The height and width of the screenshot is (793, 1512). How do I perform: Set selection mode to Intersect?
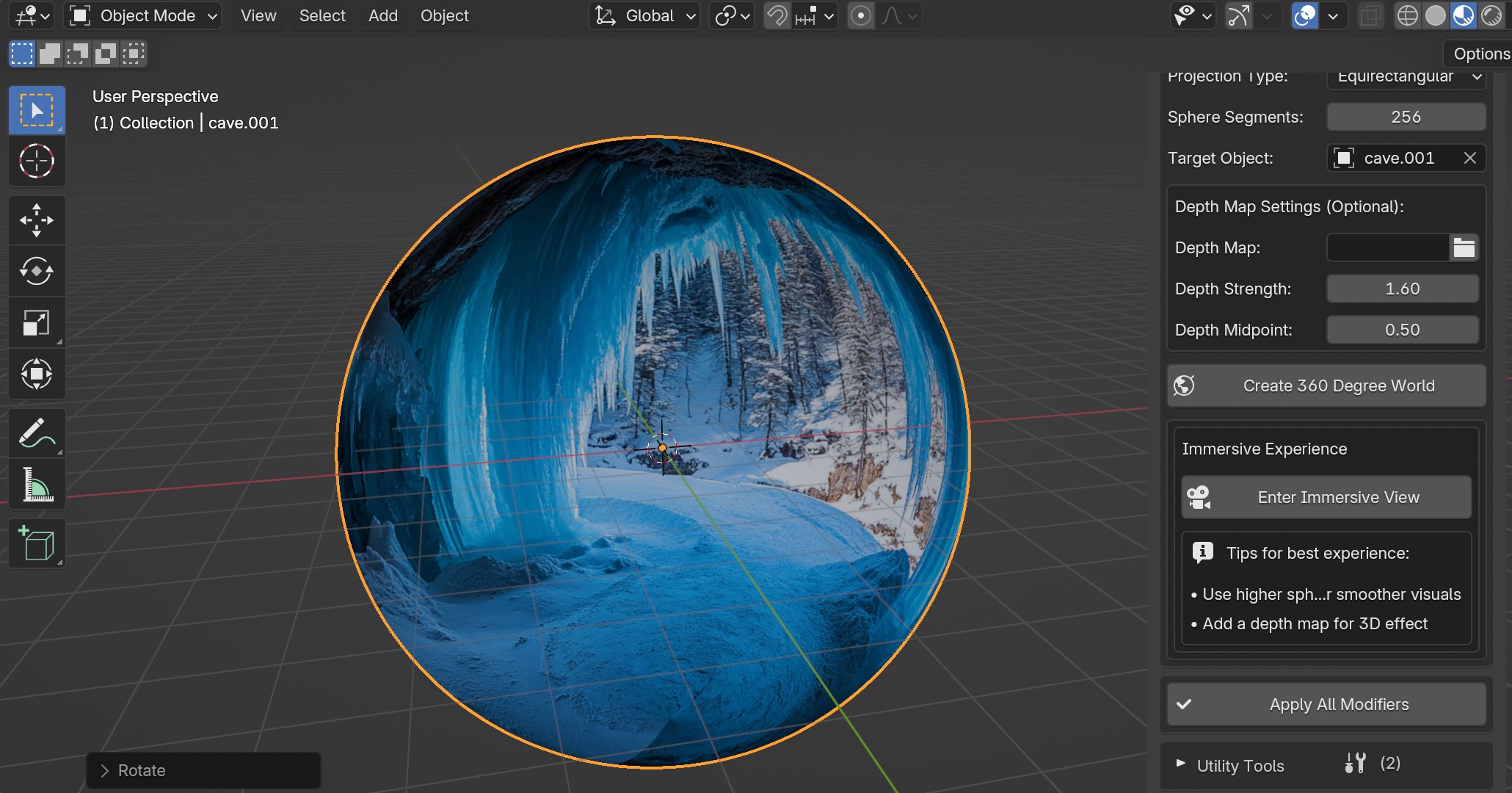coord(134,54)
